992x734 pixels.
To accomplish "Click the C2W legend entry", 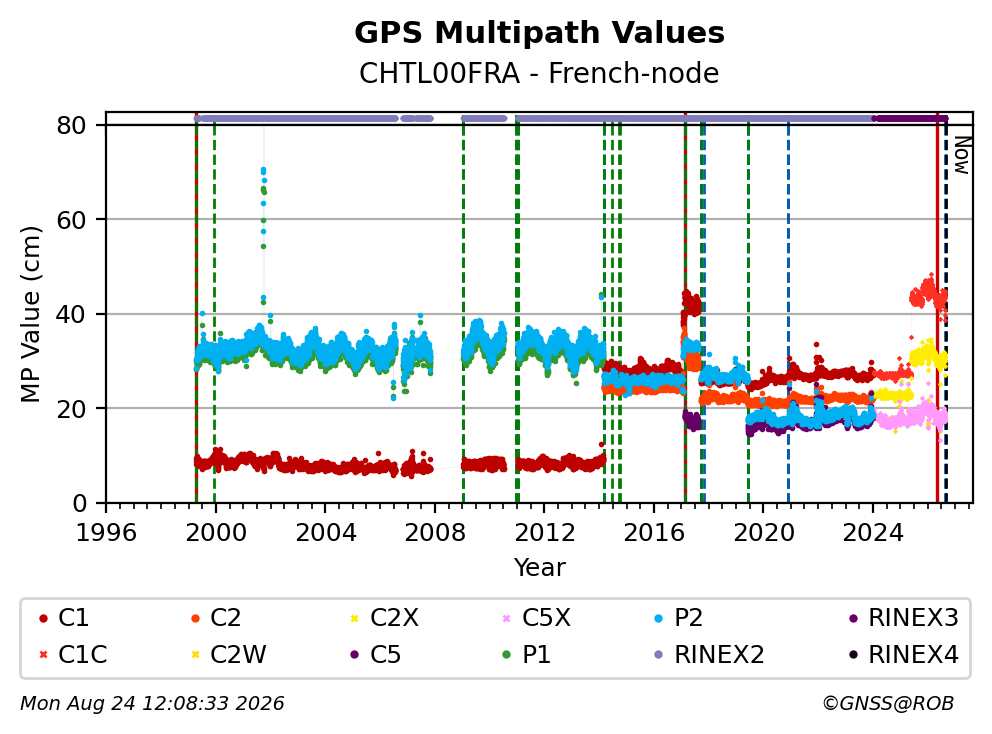I will coord(228,654).
